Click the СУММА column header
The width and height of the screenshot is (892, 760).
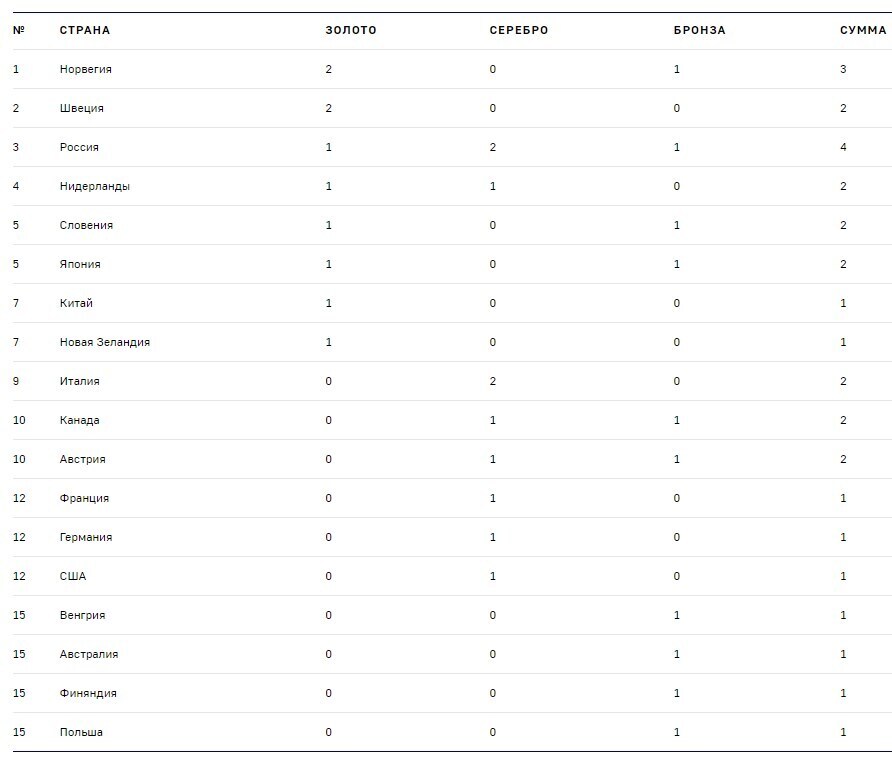click(x=863, y=30)
